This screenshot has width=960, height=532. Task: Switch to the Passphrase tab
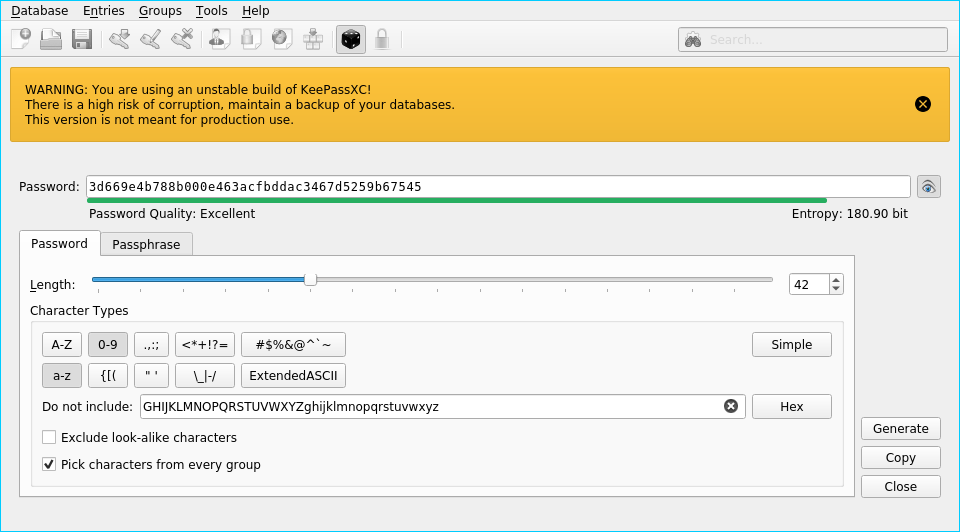146,244
